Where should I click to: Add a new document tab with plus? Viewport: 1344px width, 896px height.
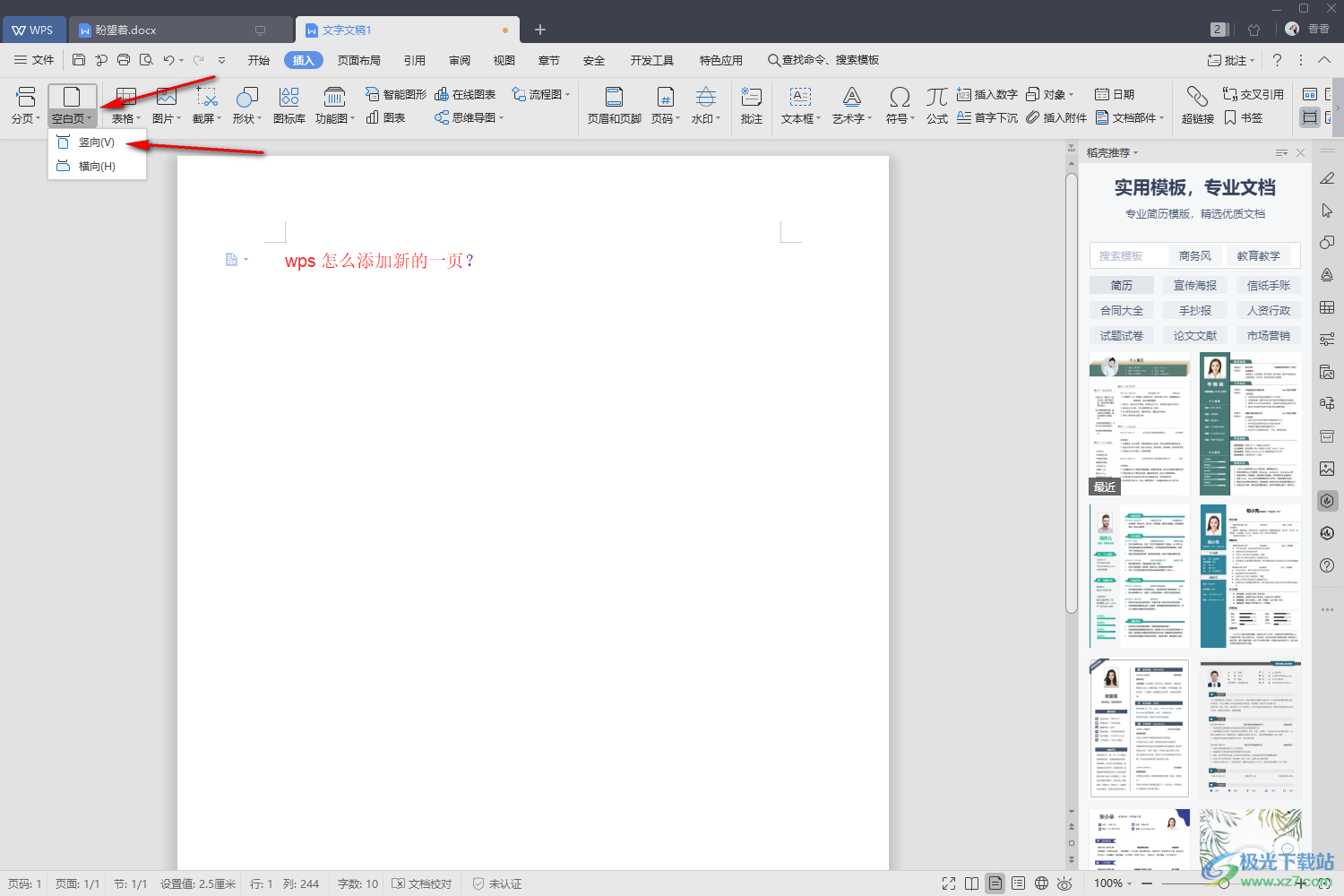[540, 30]
